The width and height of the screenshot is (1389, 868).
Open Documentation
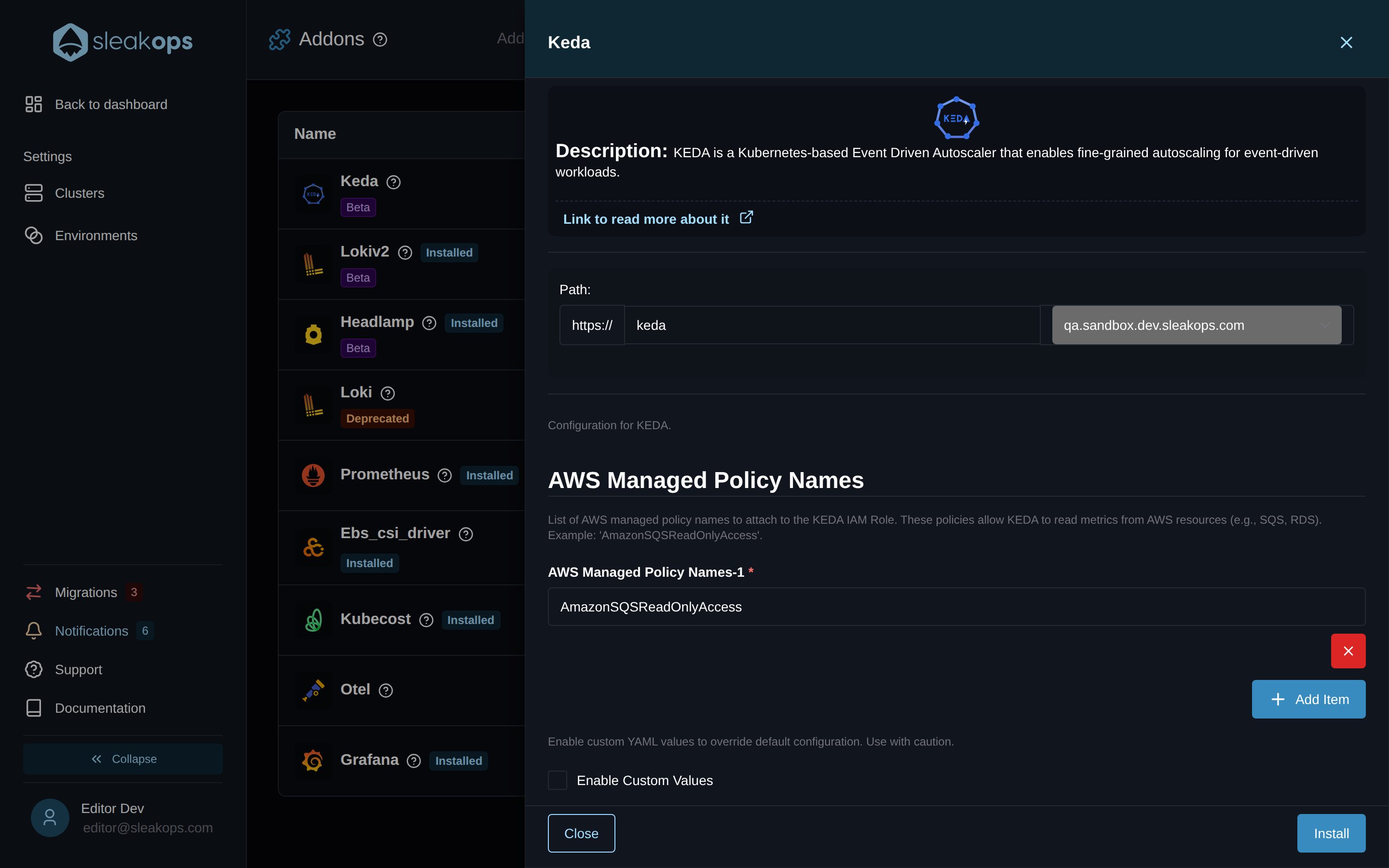[100, 708]
